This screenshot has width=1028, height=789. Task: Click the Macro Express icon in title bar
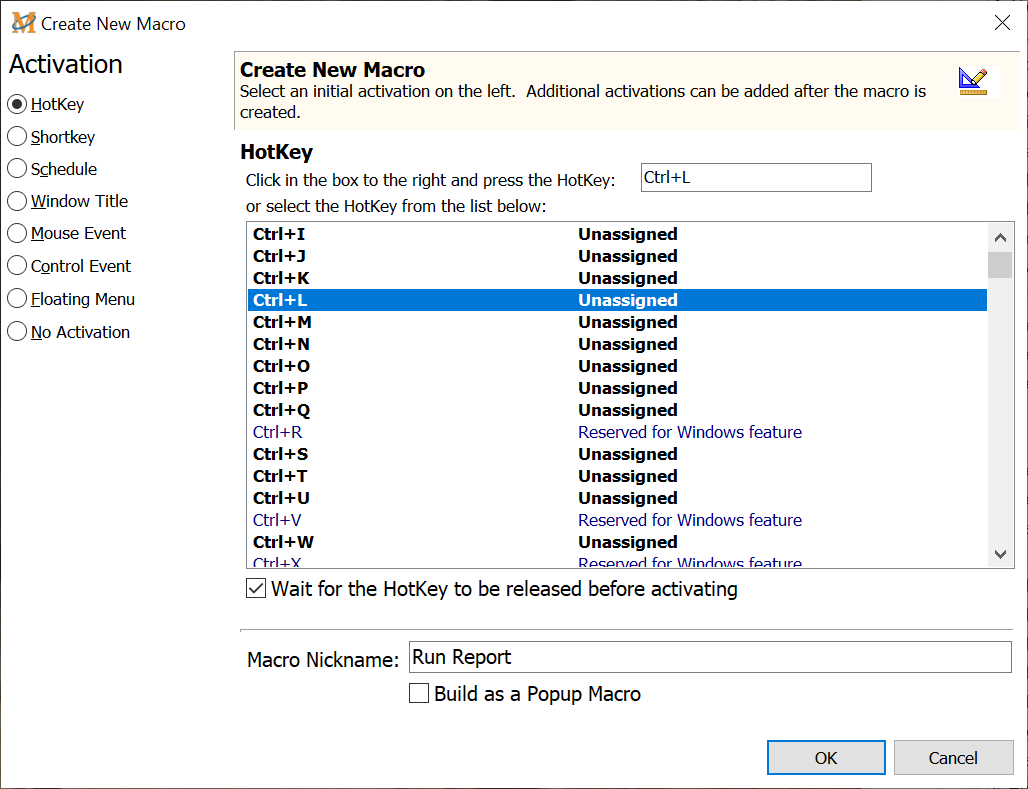[x=23, y=23]
